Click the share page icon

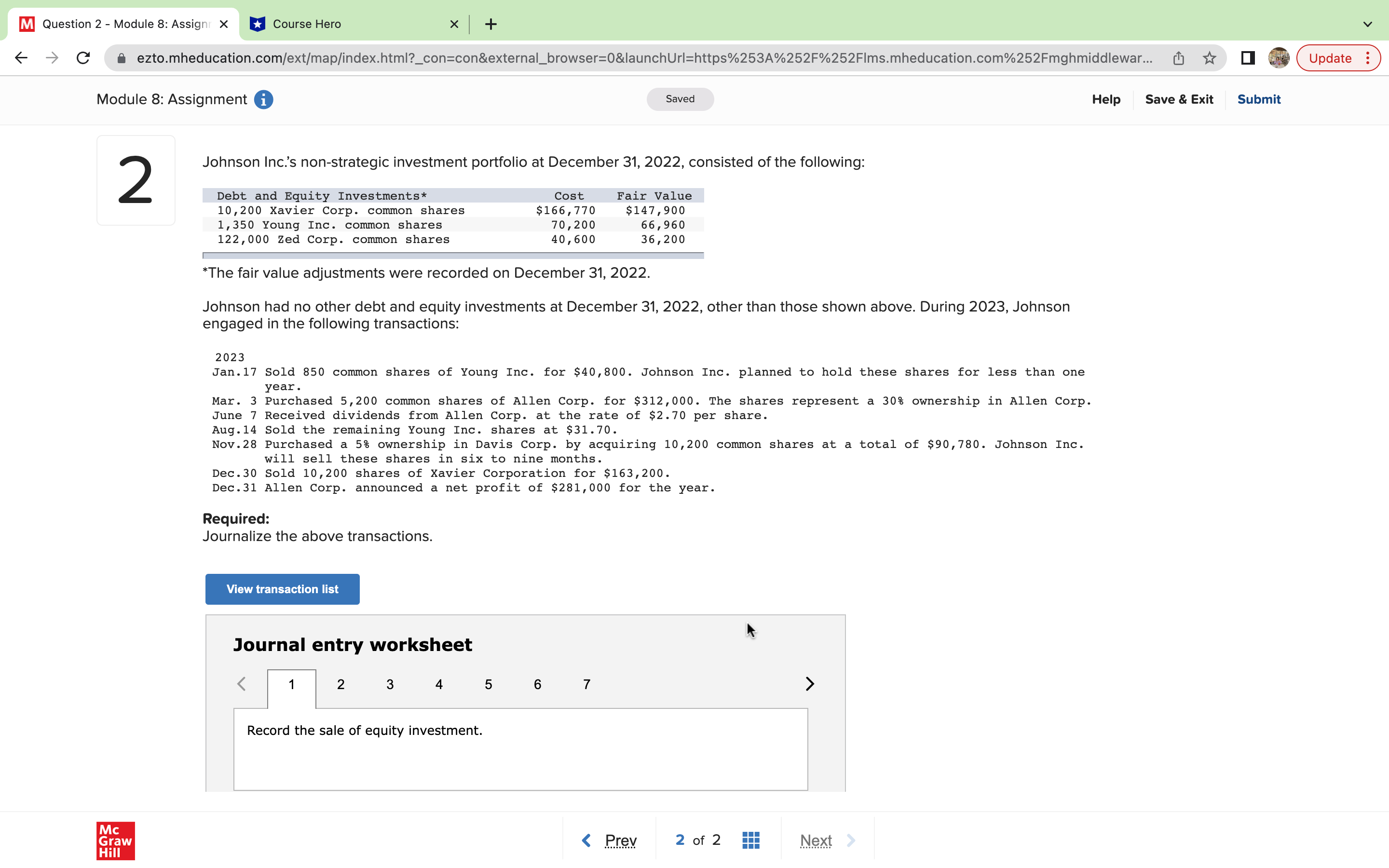[x=1178, y=58]
